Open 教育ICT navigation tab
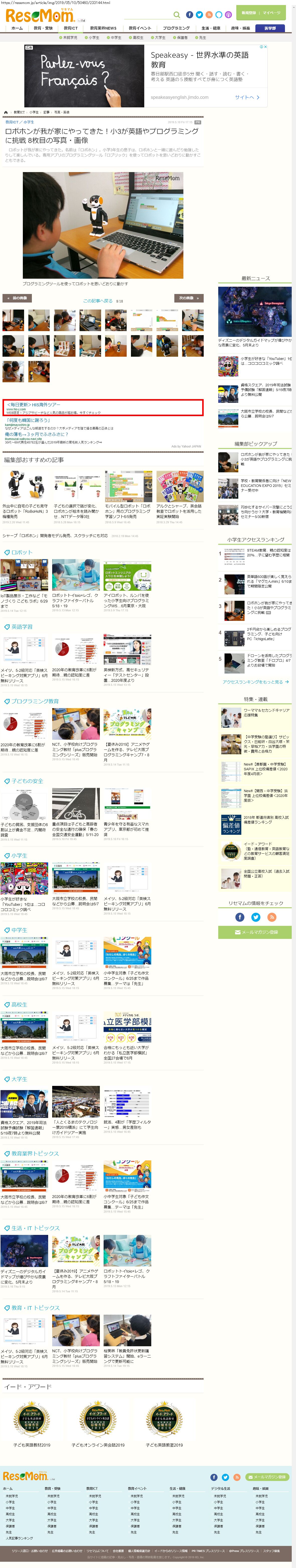 [71, 28]
